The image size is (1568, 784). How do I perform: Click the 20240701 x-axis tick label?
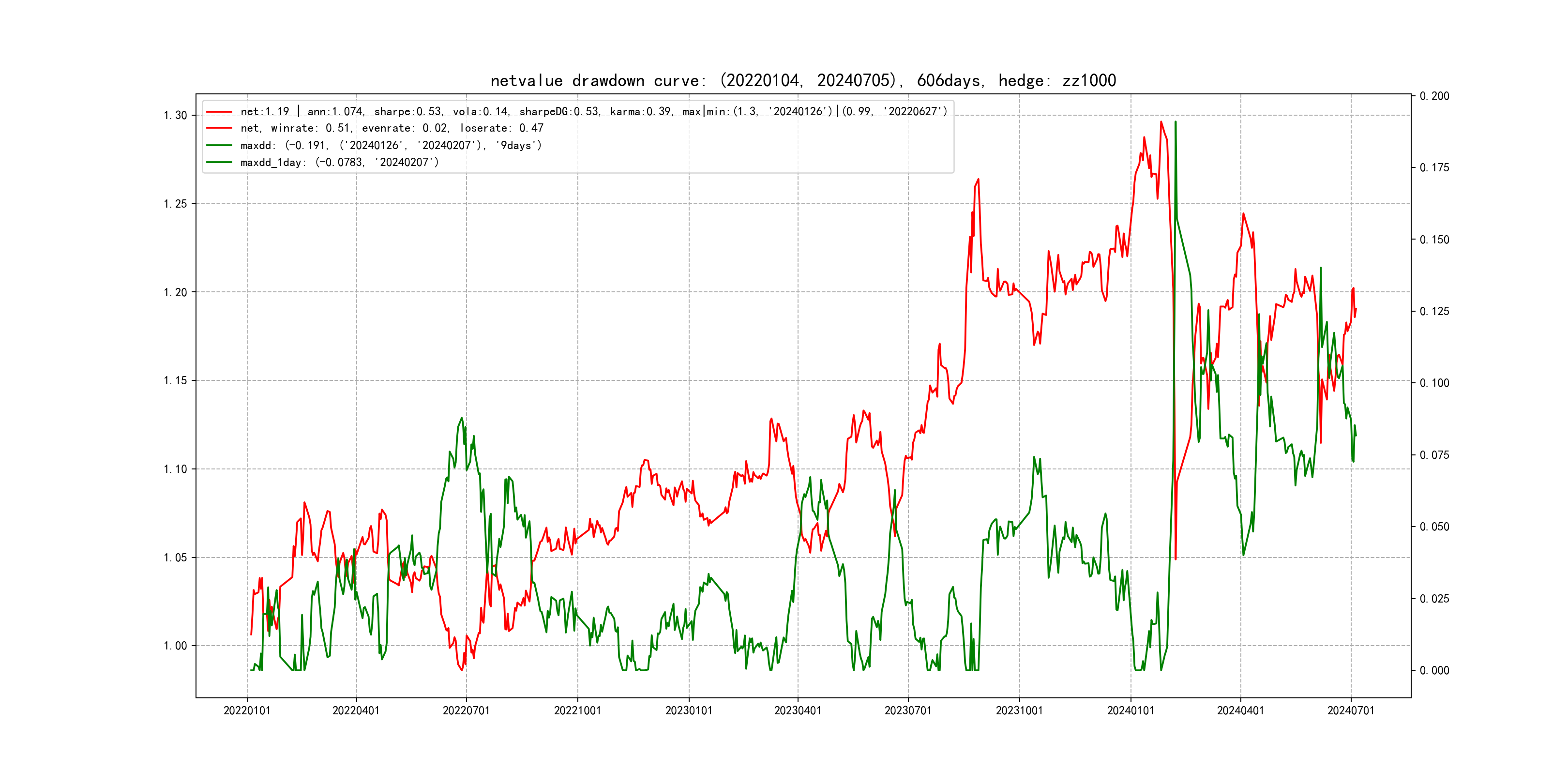pos(1351,710)
